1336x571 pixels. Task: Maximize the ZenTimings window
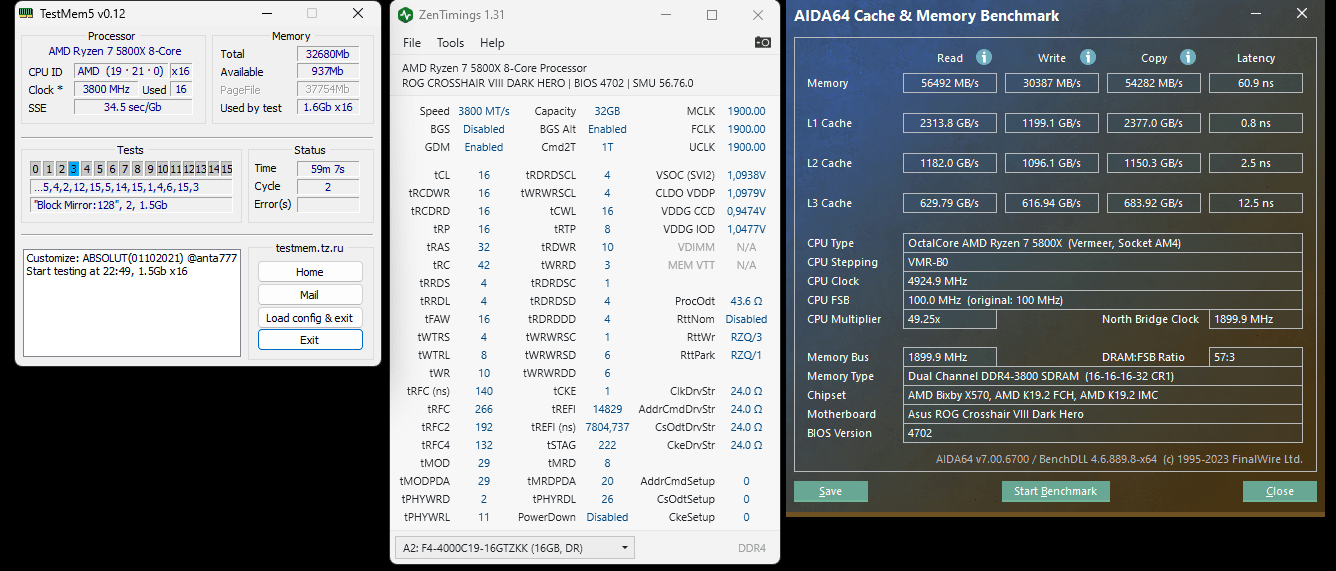[712, 15]
